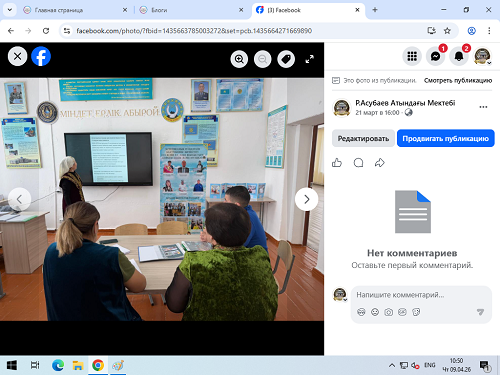Viewport: 500px width, 375px height.
Task: Like the photo with thumbs-up icon
Action: click(337, 163)
